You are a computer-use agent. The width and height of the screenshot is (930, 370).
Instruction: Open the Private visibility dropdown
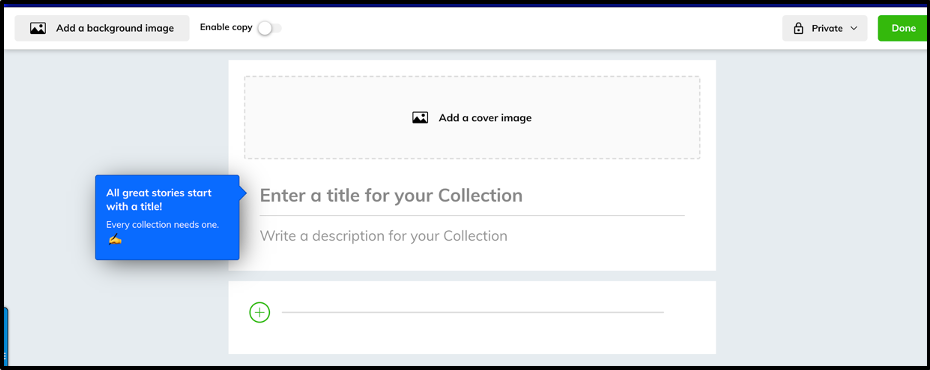pos(824,28)
